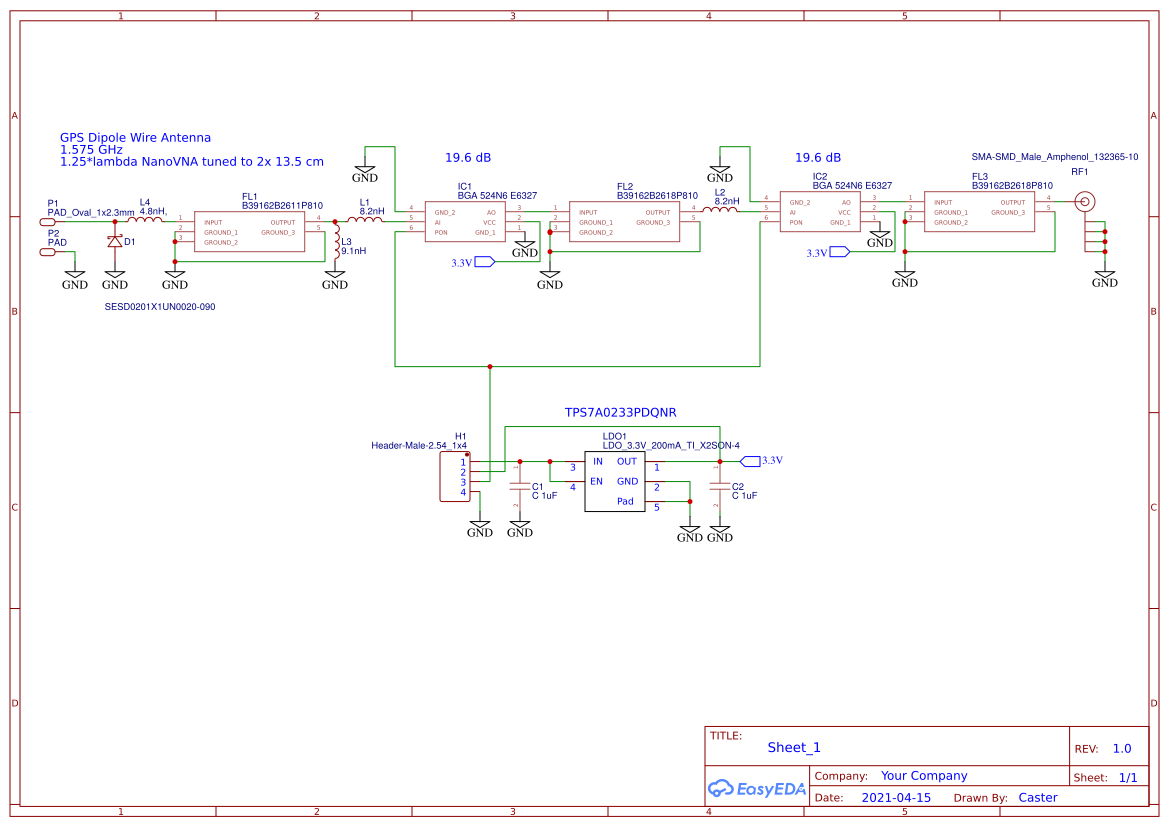Click the REV 1.0 value in title block
The height and width of the screenshot is (827, 1169).
point(1121,747)
